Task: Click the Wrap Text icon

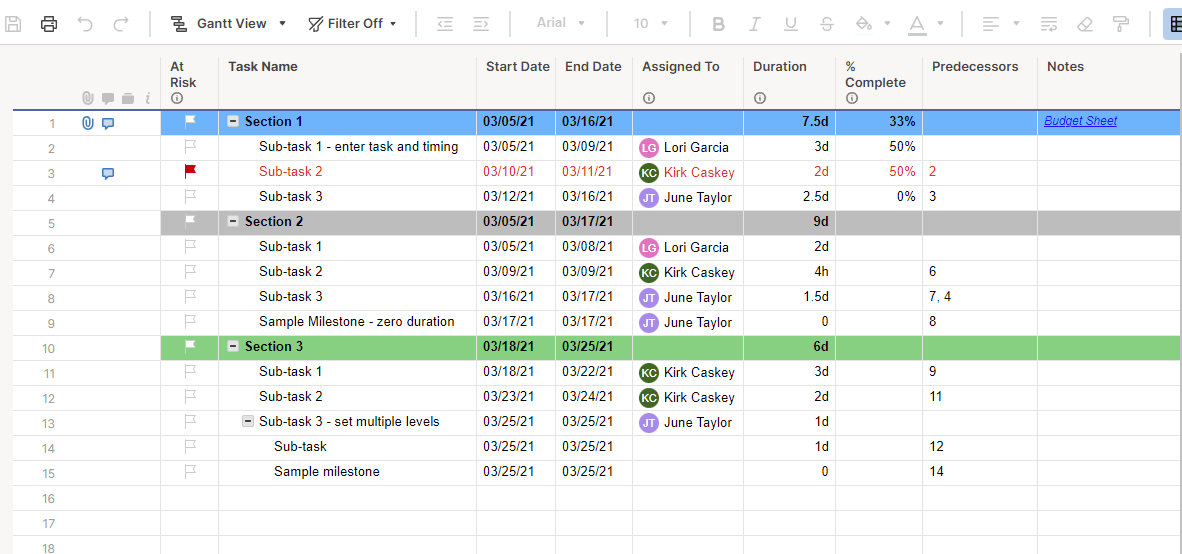Action: [x=1049, y=24]
